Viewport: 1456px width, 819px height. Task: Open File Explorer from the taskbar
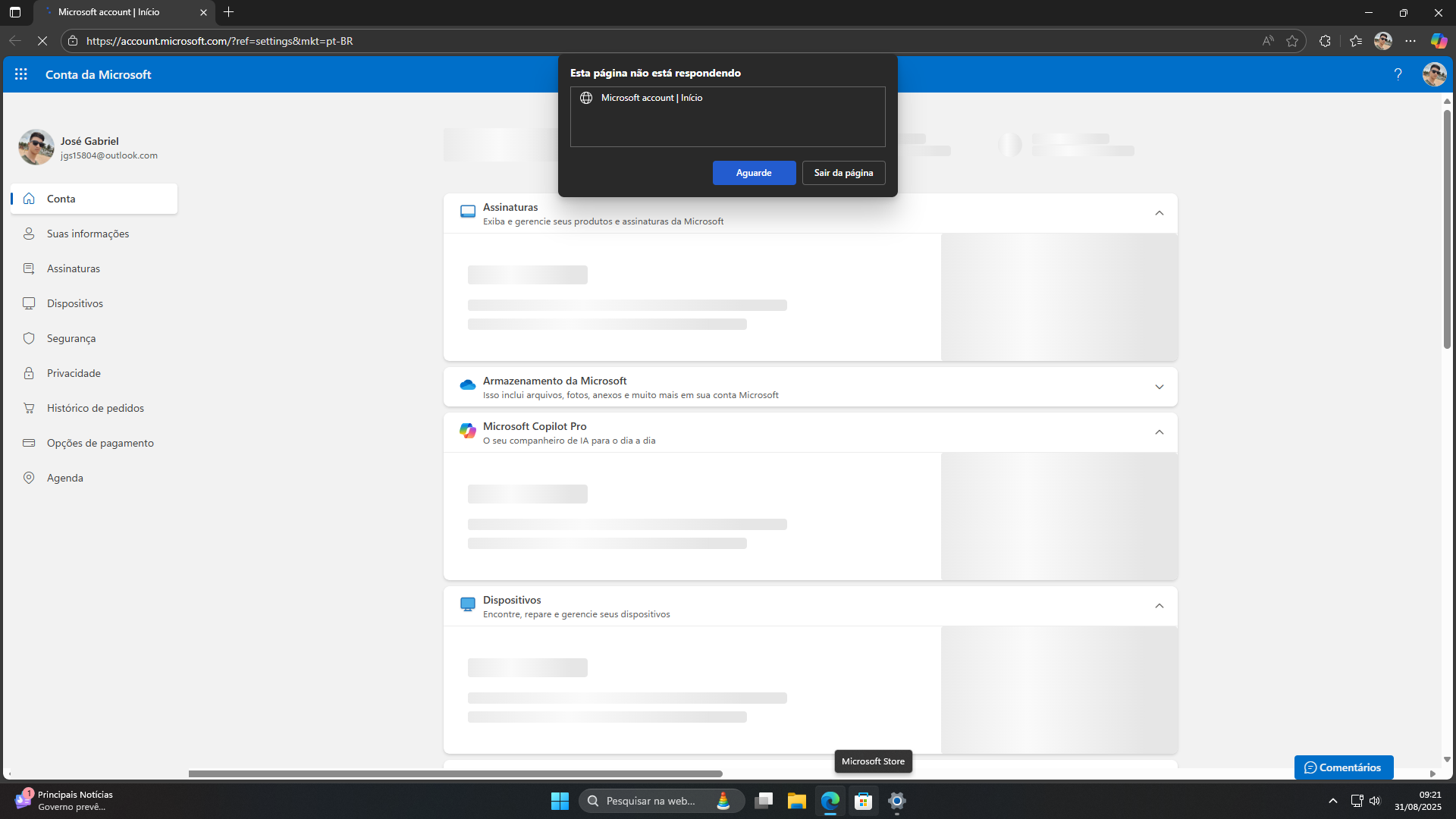(x=796, y=801)
